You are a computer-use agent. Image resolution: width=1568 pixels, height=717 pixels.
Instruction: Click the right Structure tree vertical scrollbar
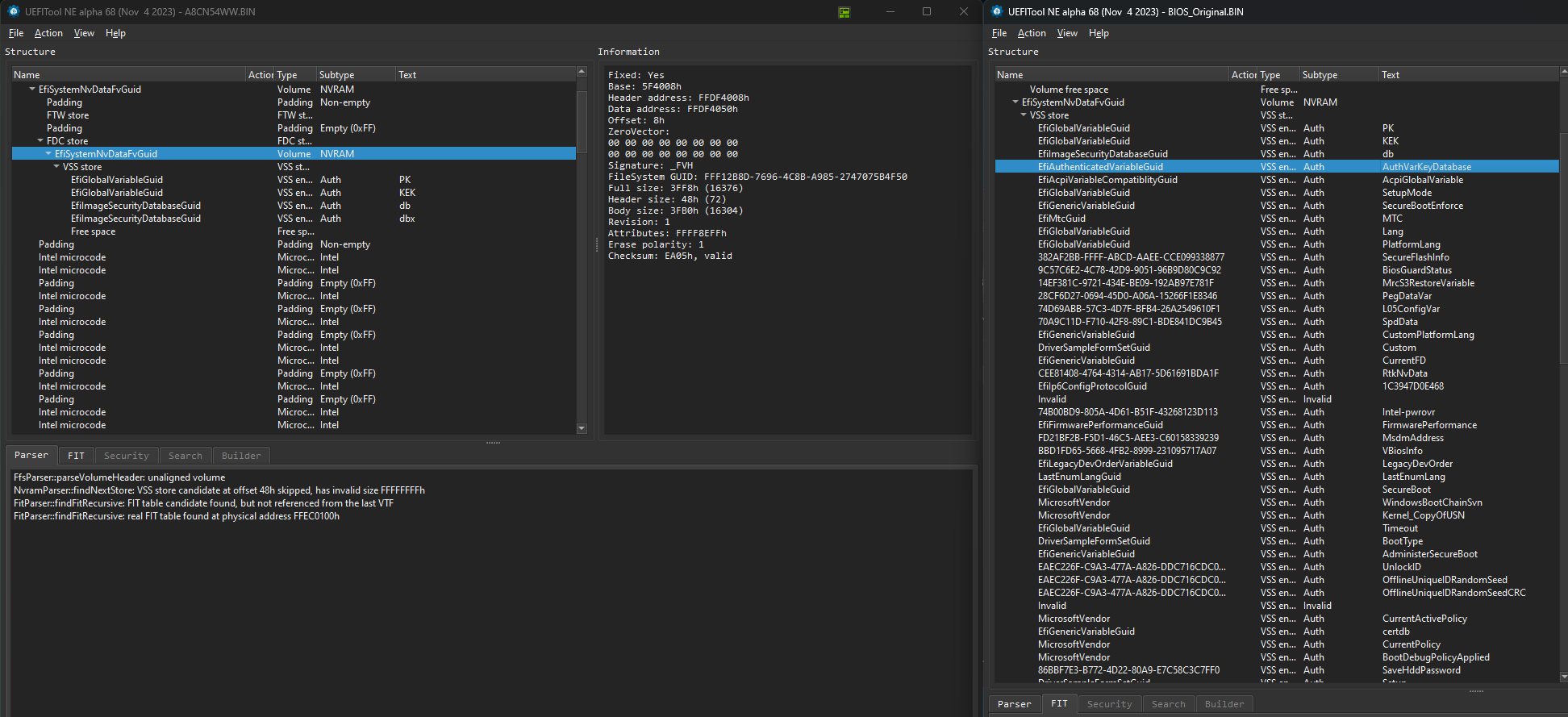pos(1564,242)
